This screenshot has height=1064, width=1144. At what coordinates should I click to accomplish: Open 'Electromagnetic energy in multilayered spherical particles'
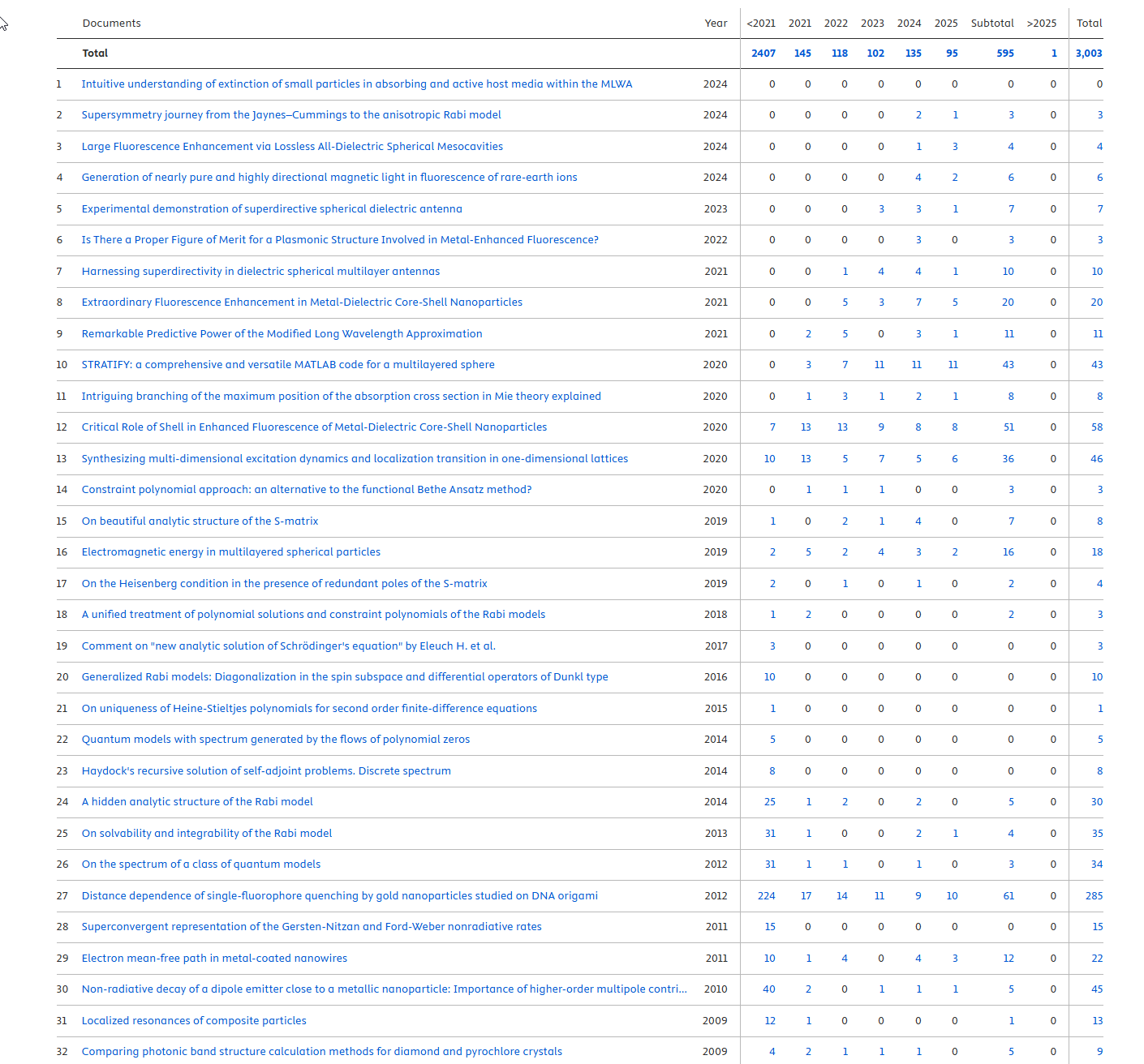click(x=230, y=552)
